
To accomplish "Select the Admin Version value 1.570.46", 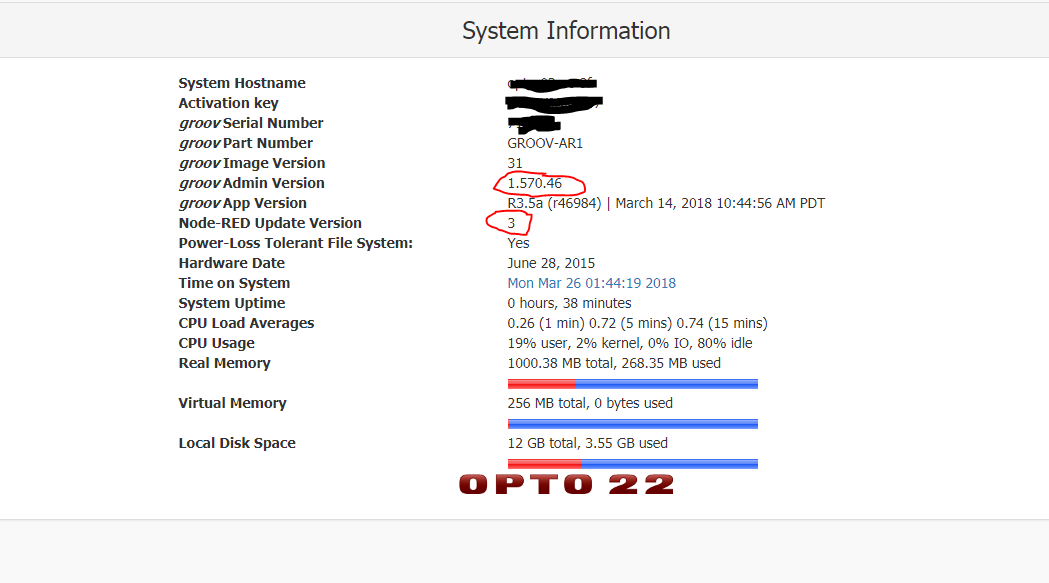I will (x=535, y=183).
